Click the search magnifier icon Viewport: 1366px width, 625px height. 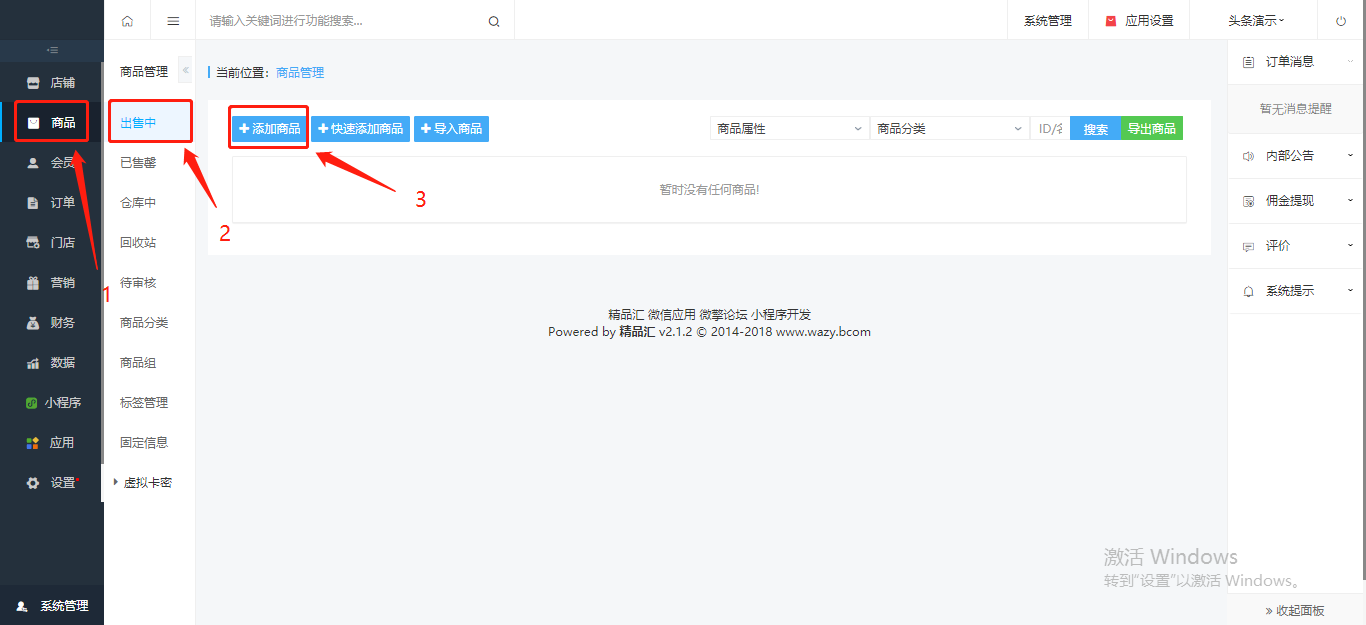494,21
